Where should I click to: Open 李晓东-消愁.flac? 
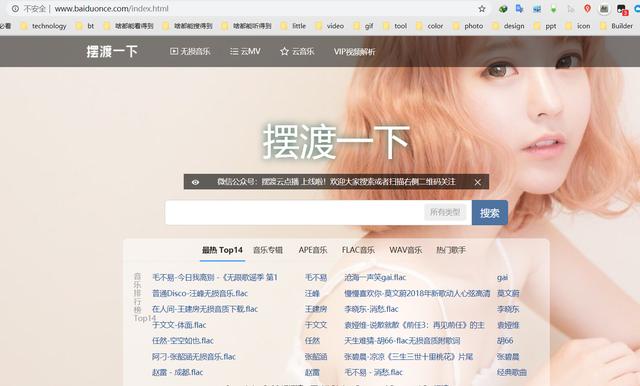pos(371,309)
